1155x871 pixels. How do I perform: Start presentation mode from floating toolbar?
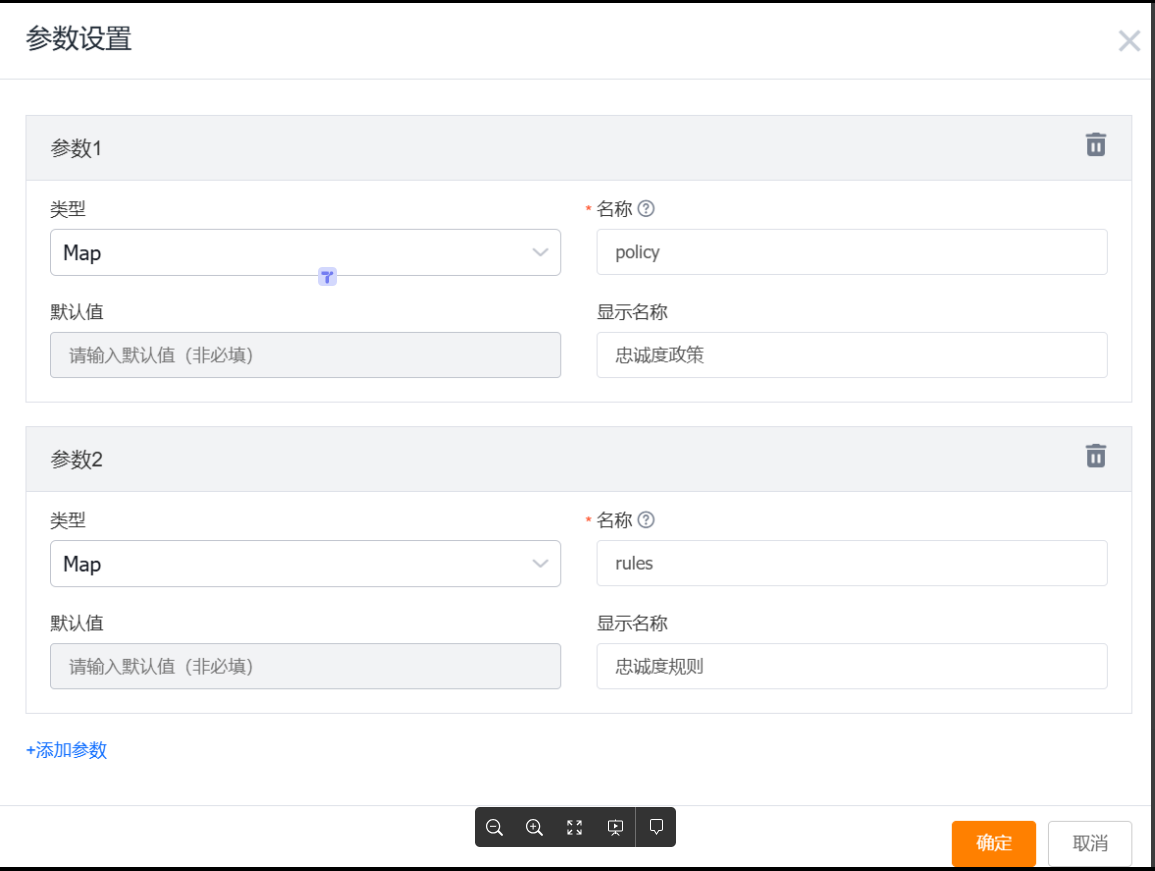[x=615, y=828]
